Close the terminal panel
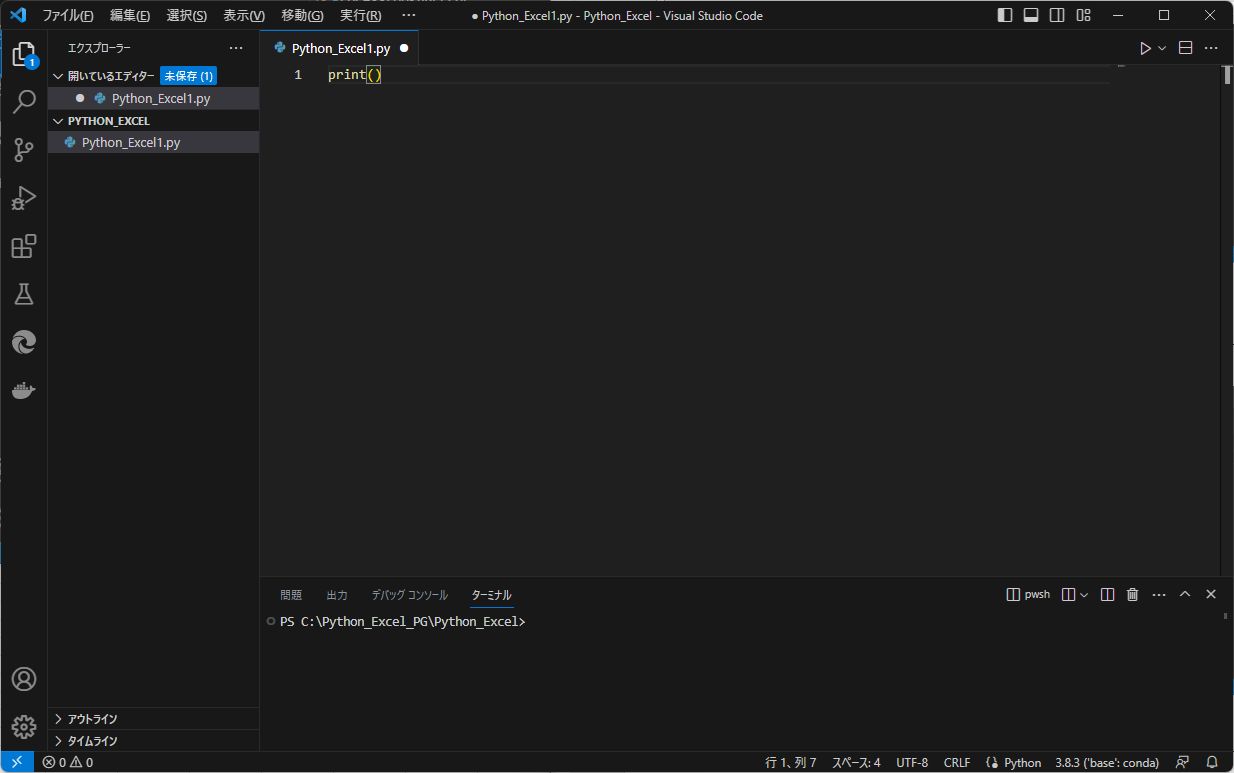The height and width of the screenshot is (773, 1234). pyautogui.click(x=1211, y=594)
